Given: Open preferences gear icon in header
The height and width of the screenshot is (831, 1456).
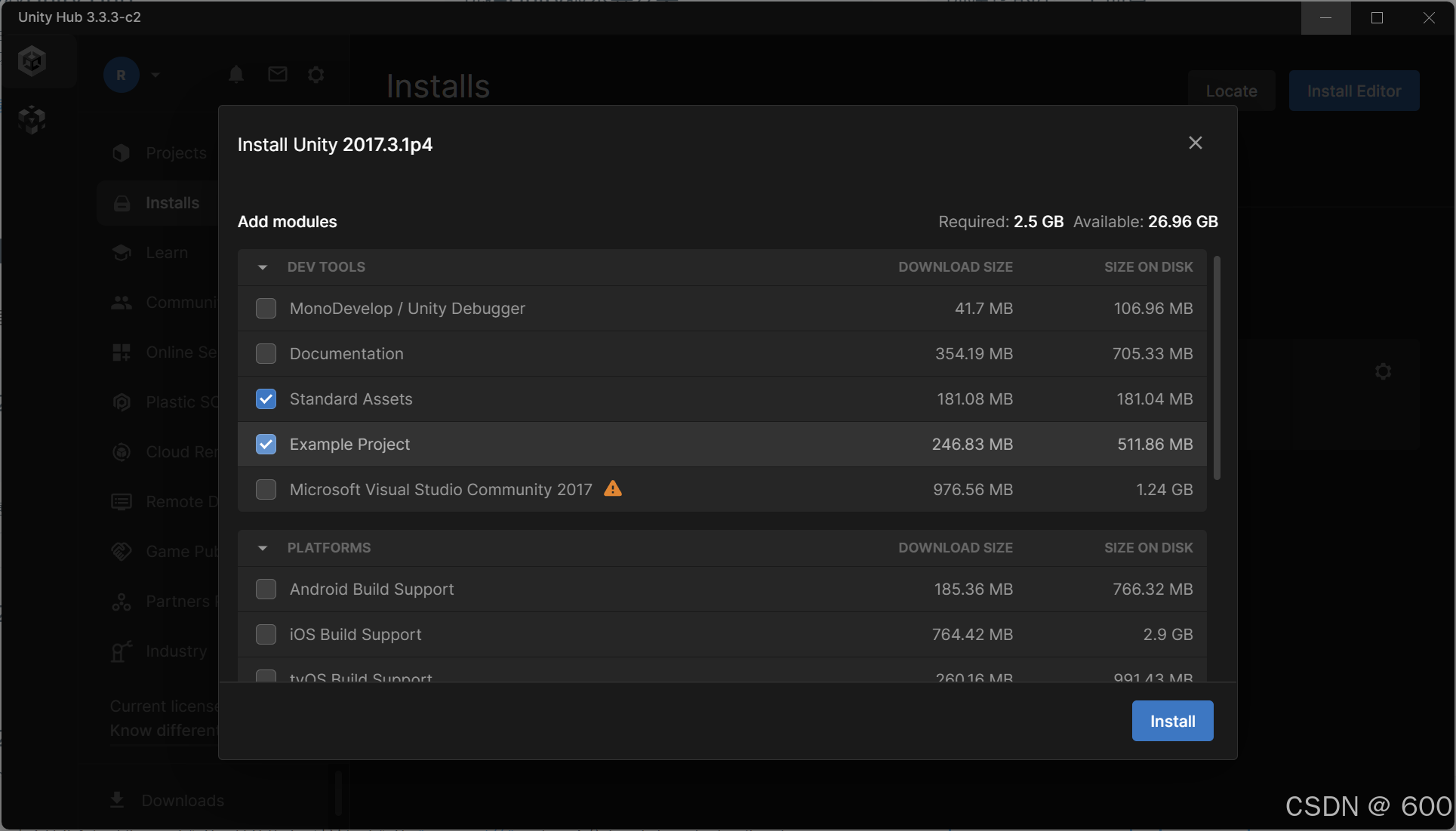Looking at the screenshot, I should (x=316, y=74).
